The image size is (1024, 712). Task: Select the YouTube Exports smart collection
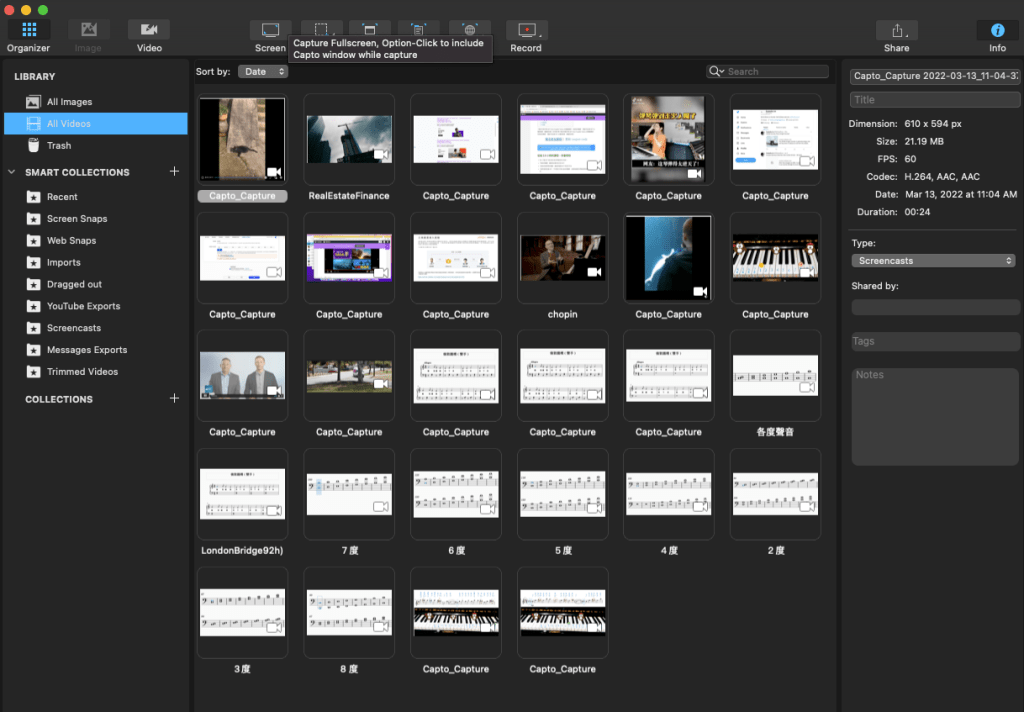pos(83,306)
